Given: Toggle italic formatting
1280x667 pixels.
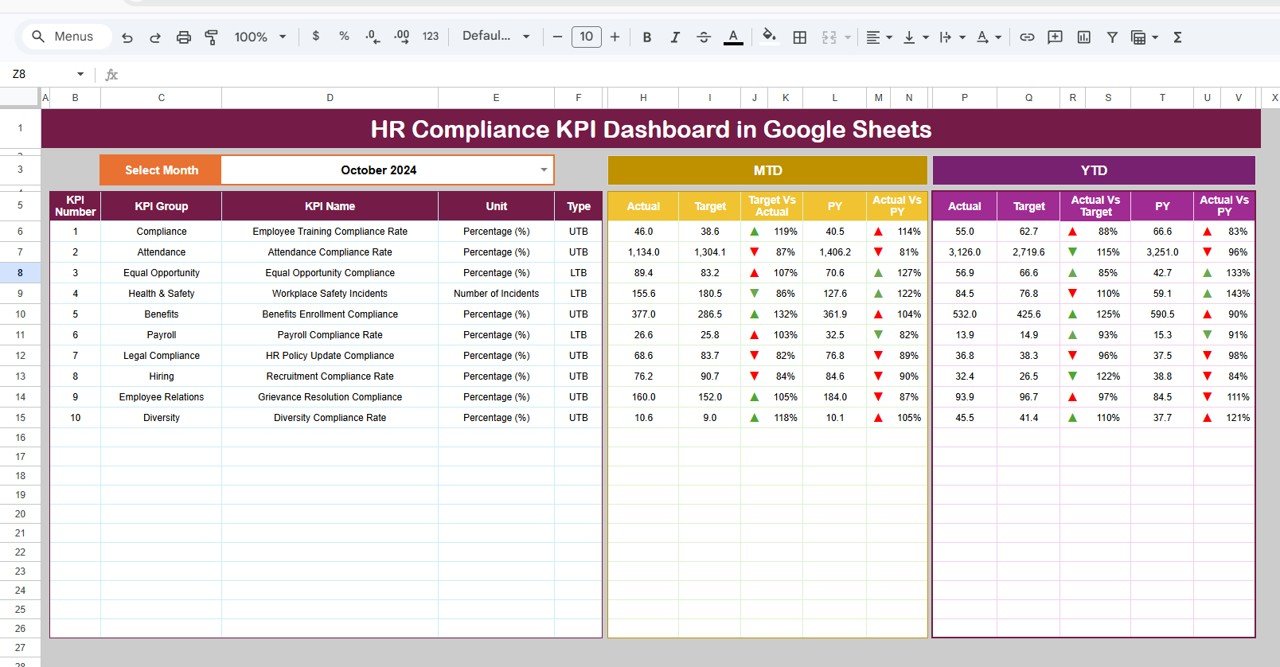Looking at the screenshot, I should (675, 36).
